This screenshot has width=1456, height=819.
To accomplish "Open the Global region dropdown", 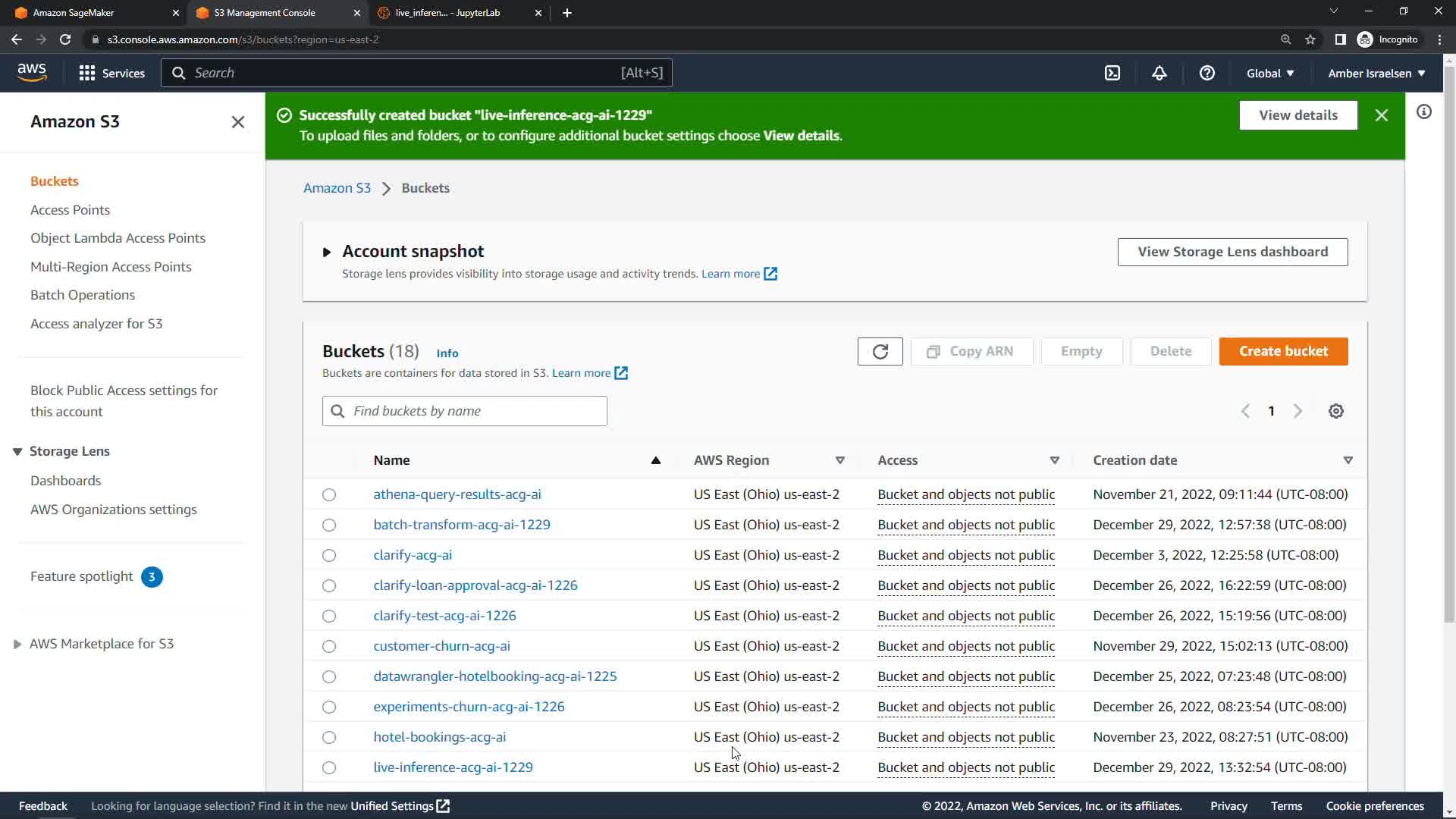I will click(1270, 74).
